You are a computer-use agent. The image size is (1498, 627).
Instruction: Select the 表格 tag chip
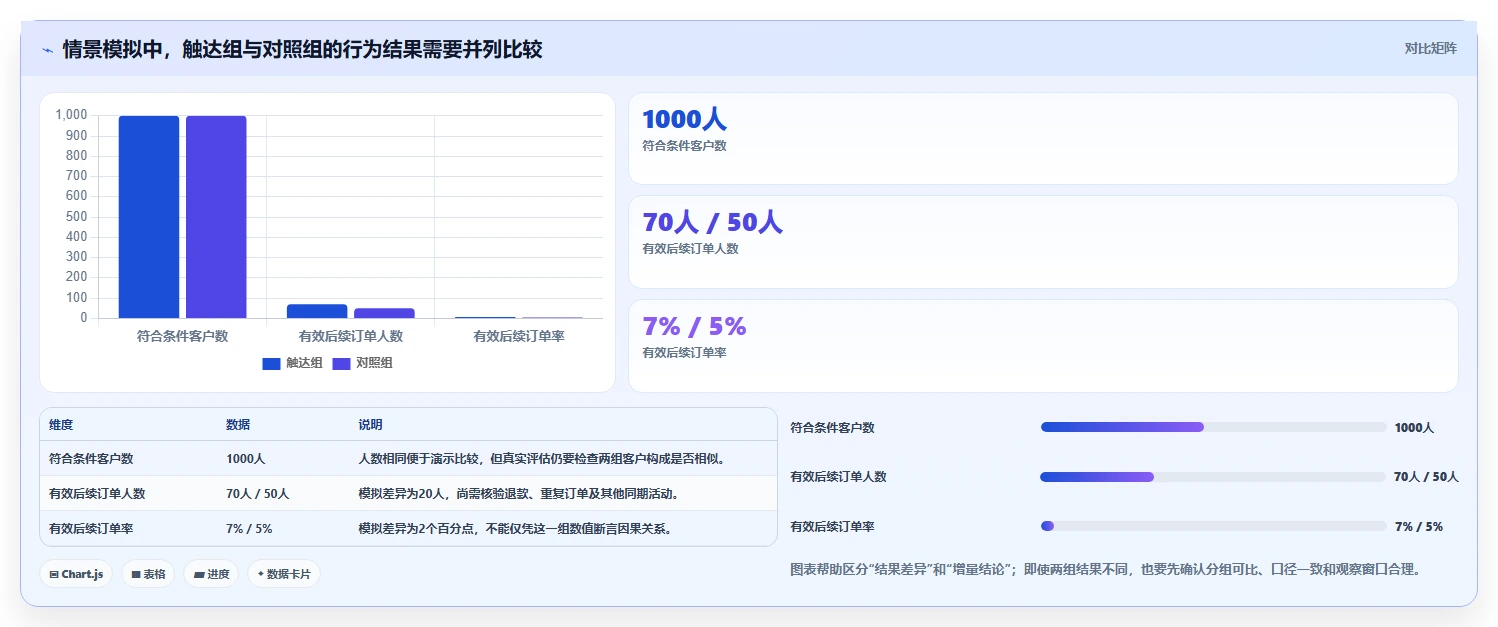tap(148, 574)
